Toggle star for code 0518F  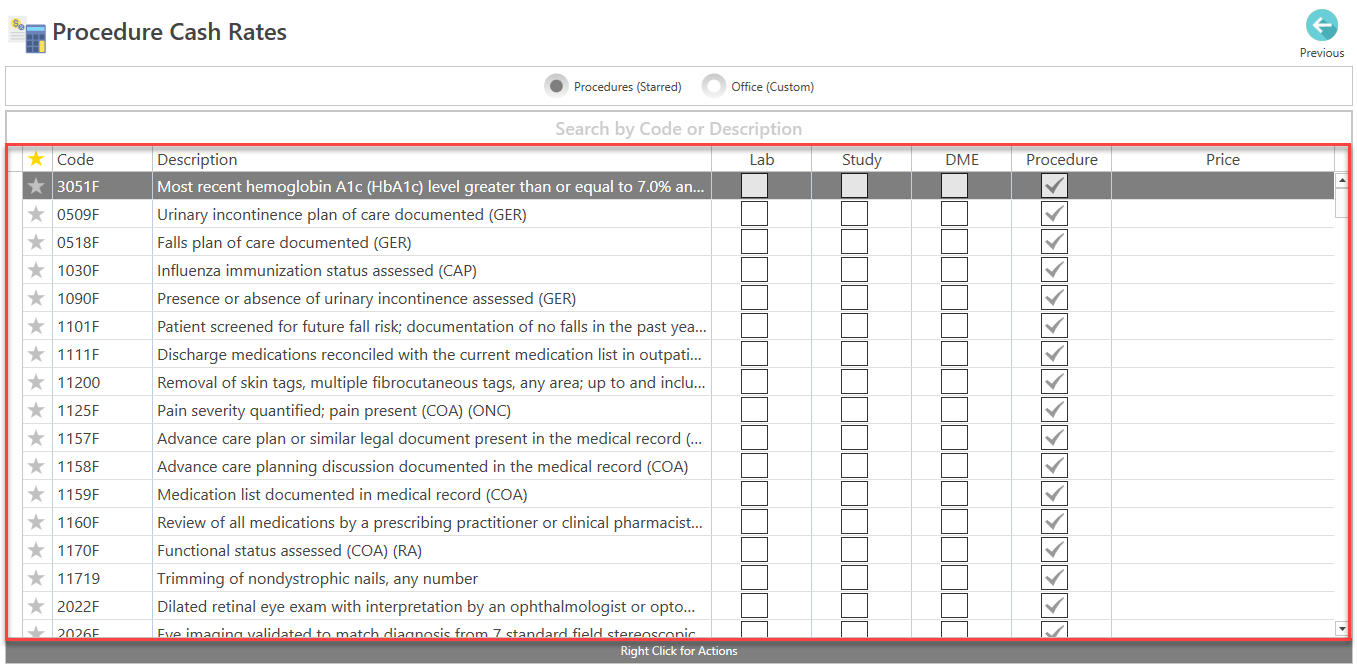pos(37,242)
